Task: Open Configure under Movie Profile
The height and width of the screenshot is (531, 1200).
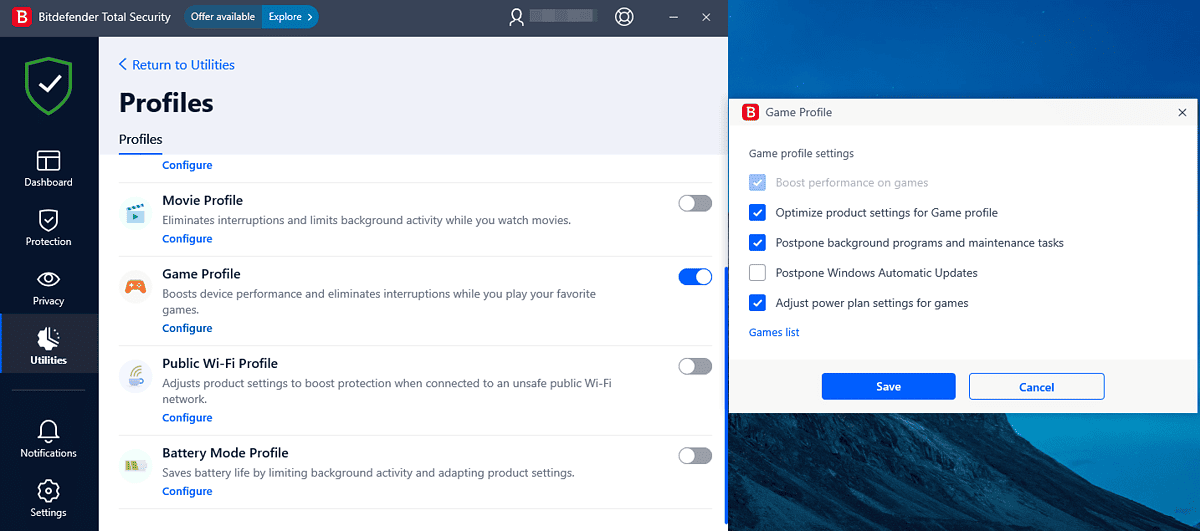Action: [x=187, y=239]
